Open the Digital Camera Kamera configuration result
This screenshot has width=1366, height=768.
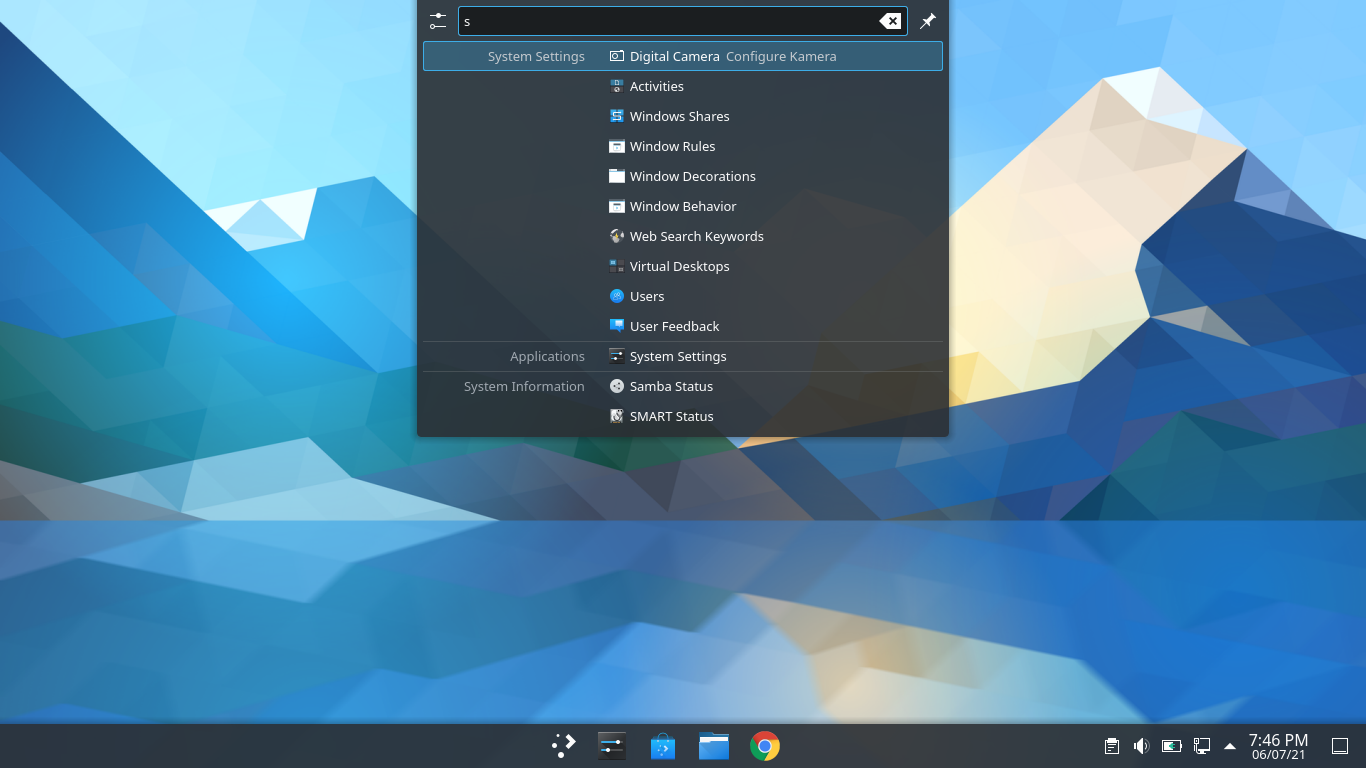733,56
